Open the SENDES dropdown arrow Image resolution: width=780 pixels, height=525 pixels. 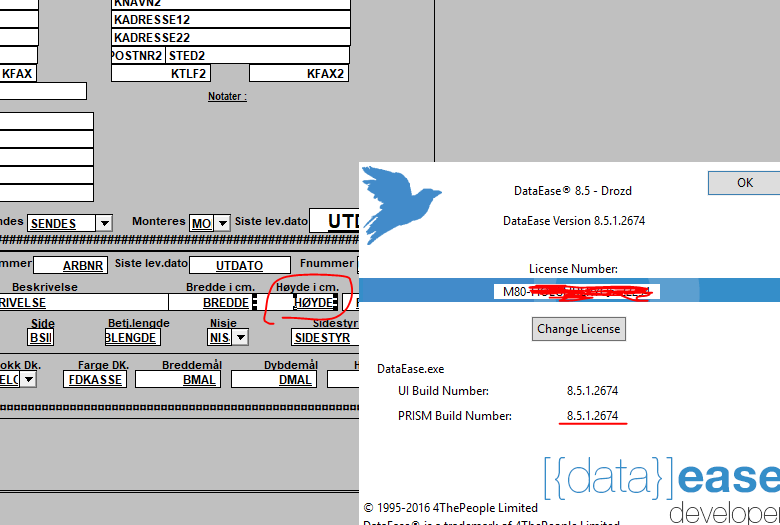click(x=104, y=223)
